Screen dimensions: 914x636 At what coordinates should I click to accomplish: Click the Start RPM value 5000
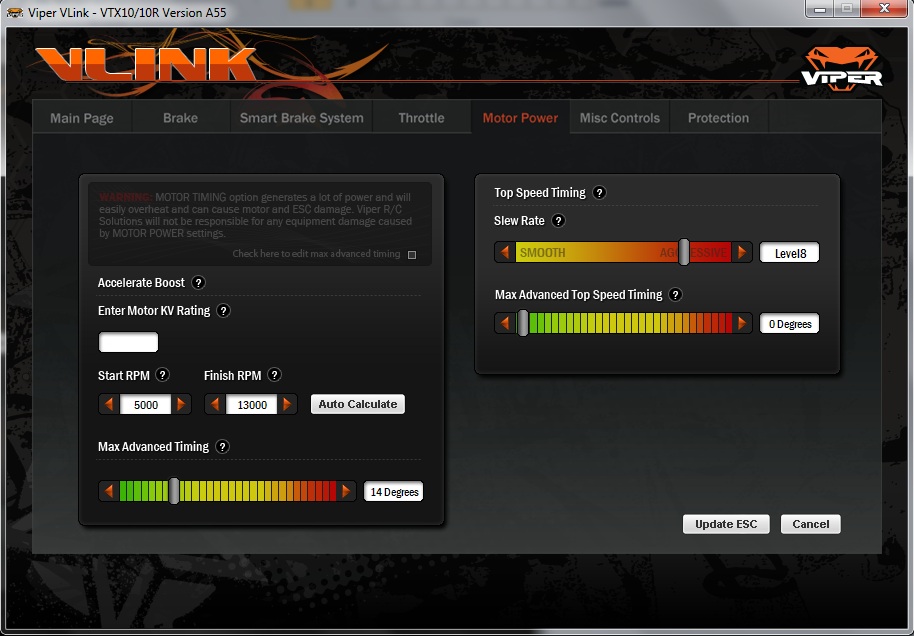[146, 405]
